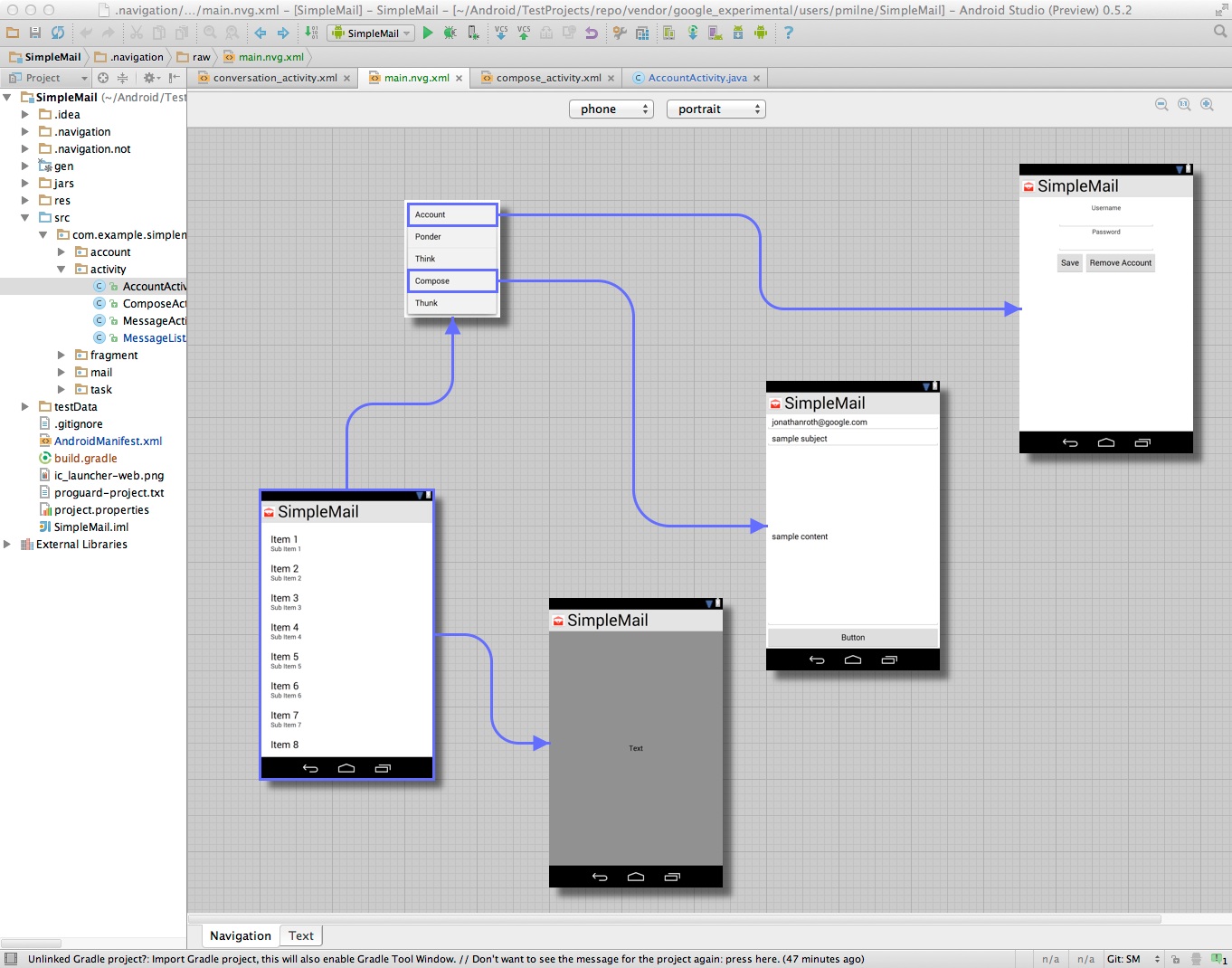Open Project Structure from the toolbar
This screenshot has width=1232, height=968.
642,33
